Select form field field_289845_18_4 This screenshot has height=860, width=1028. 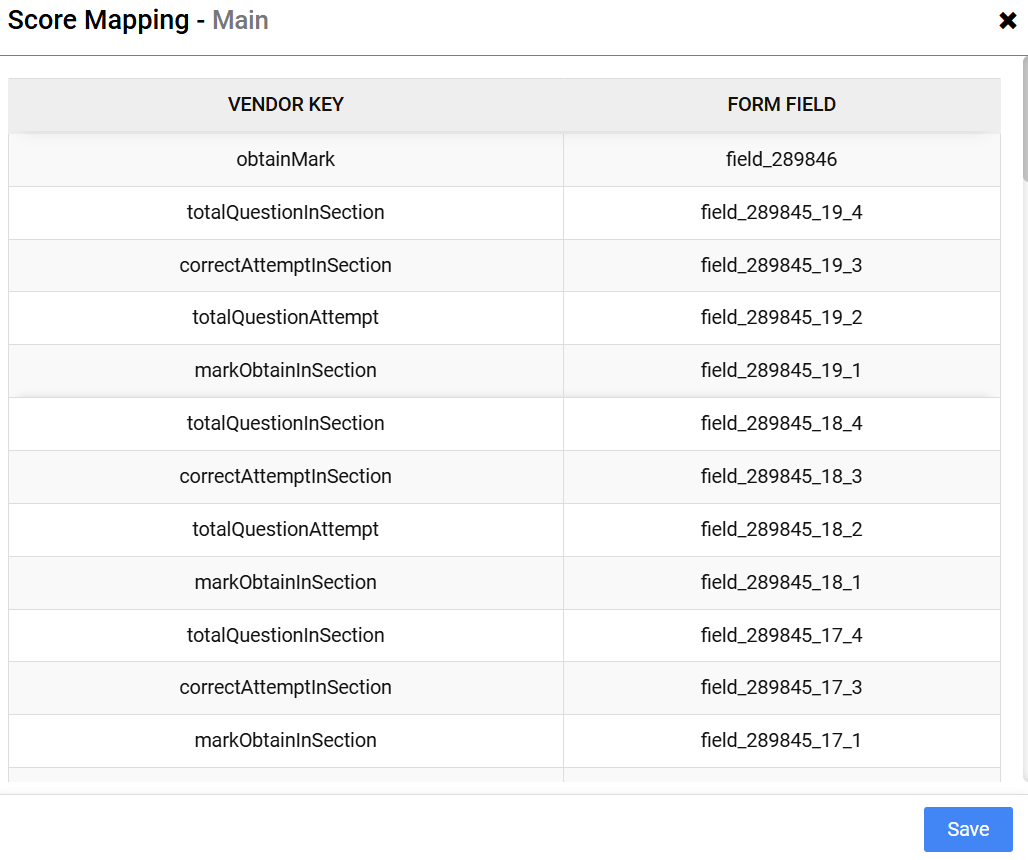(x=781, y=423)
